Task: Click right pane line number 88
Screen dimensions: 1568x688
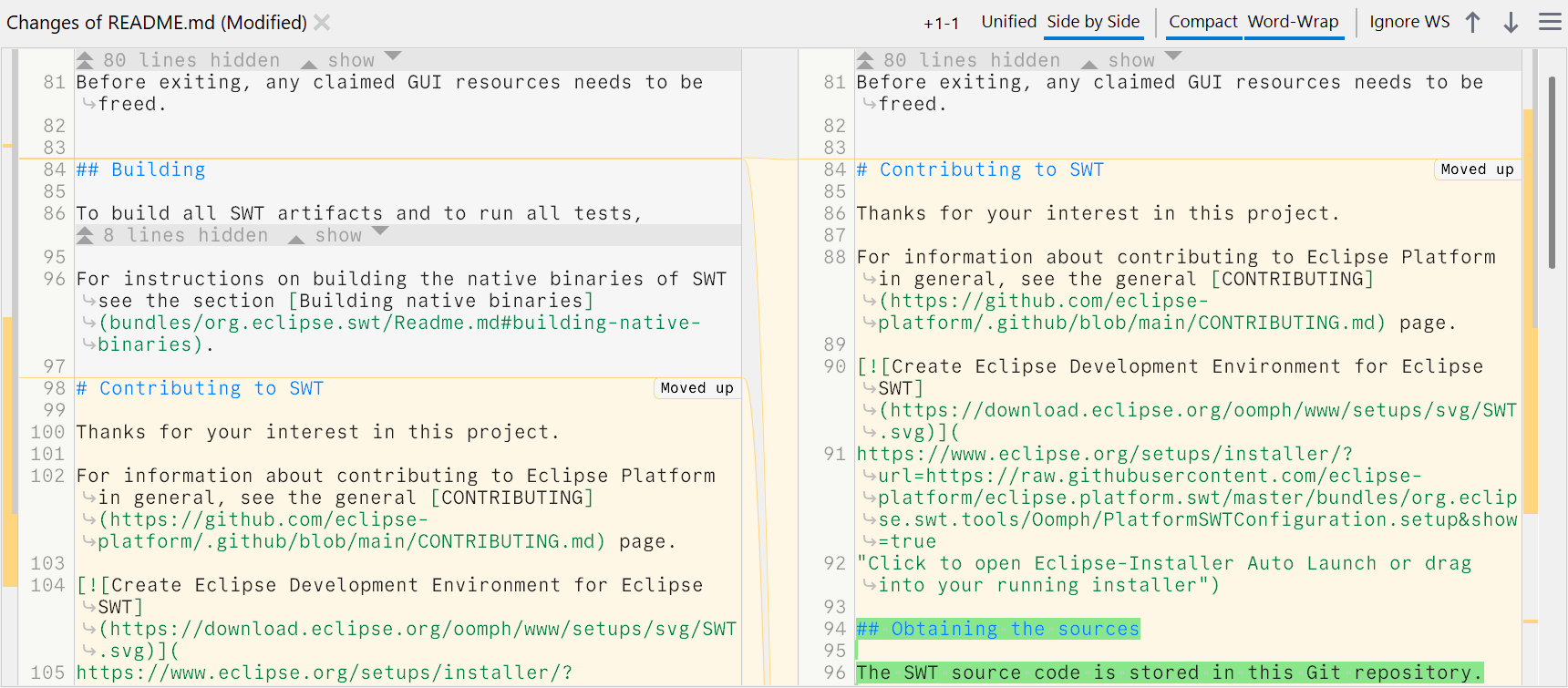Action: coord(834,257)
